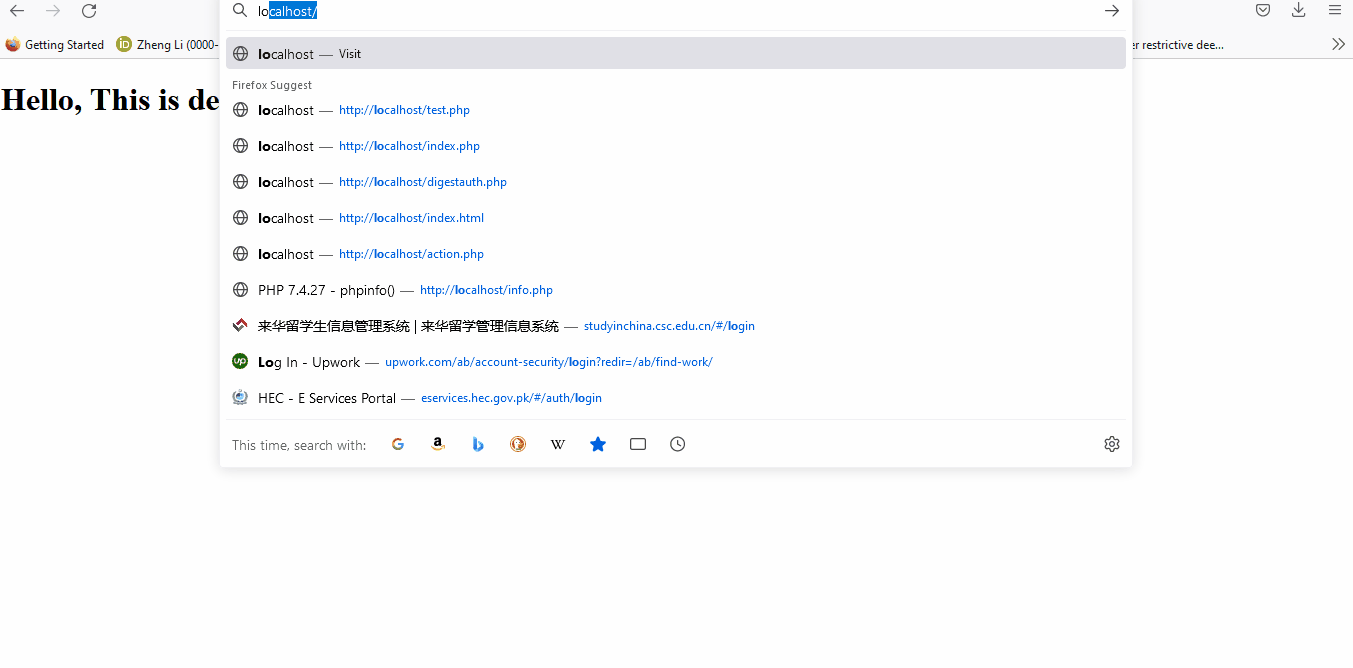The height and width of the screenshot is (668, 1353).
Task: Search only in Bookmarks star icon
Action: 598,444
